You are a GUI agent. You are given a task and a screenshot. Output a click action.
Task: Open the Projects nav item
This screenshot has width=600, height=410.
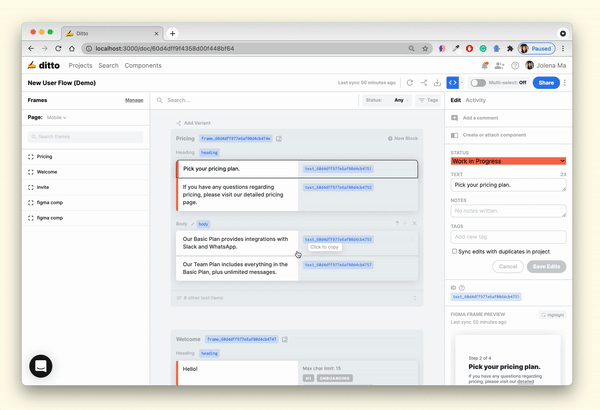[80, 65]
